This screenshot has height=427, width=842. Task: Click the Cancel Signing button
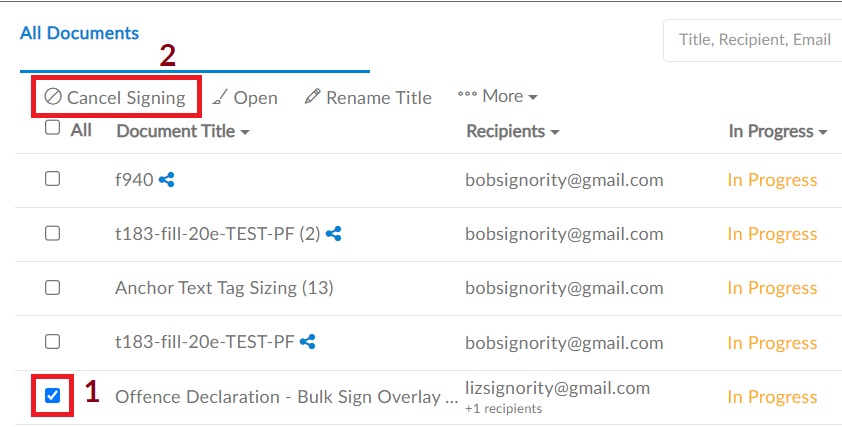(117, 97)
